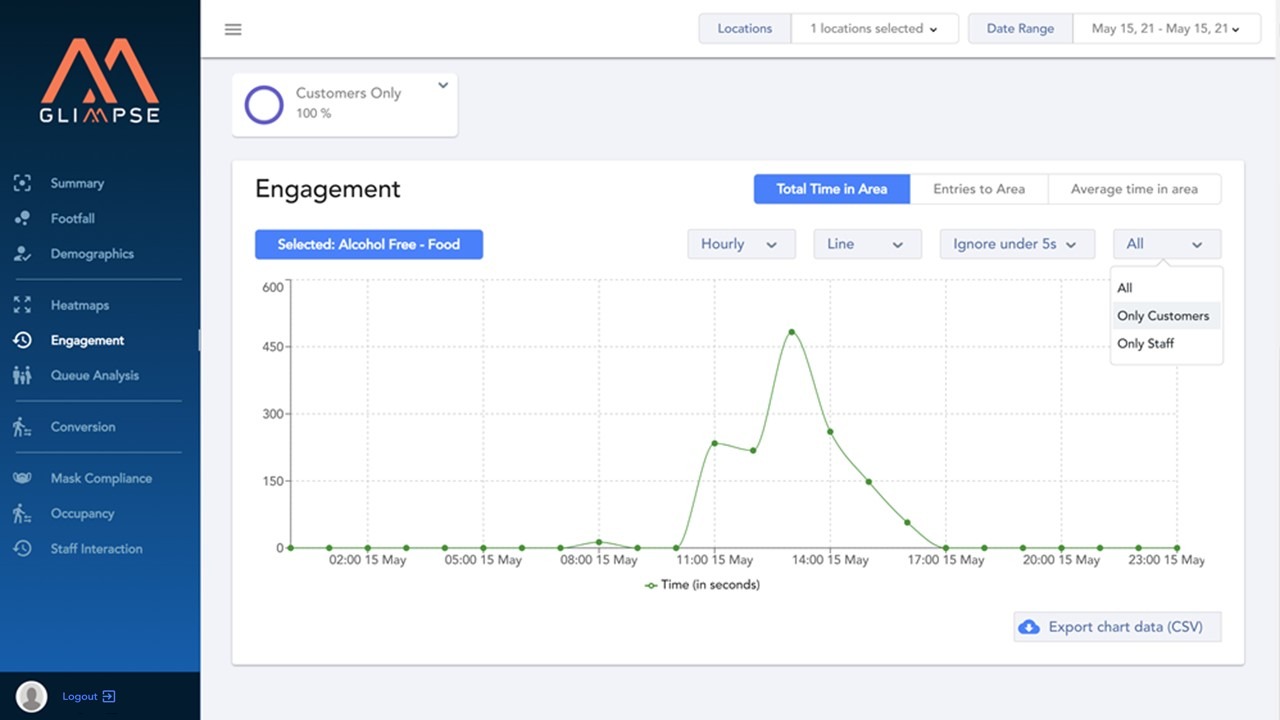Switch to the Average time in area tab
The height and width of the screenshot is (720, 1280).
1134,188
